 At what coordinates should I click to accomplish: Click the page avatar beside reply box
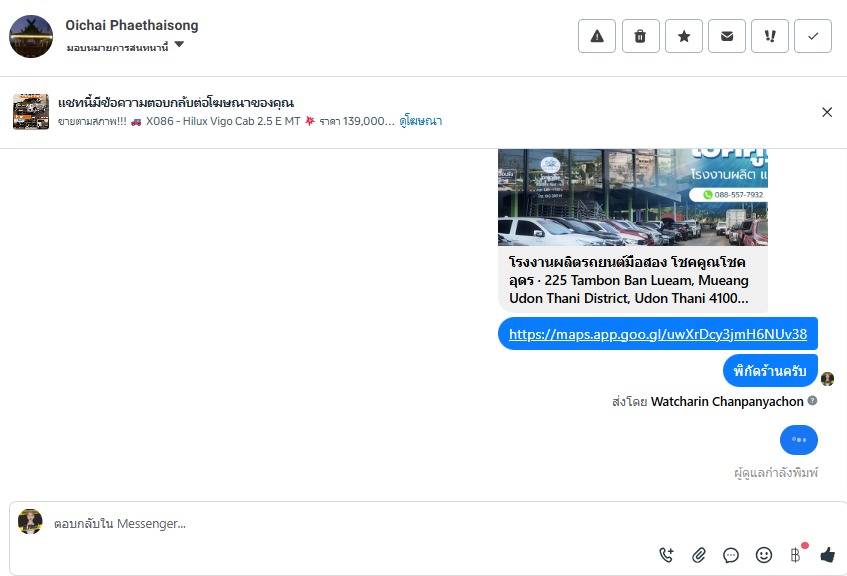pos(30,521)
